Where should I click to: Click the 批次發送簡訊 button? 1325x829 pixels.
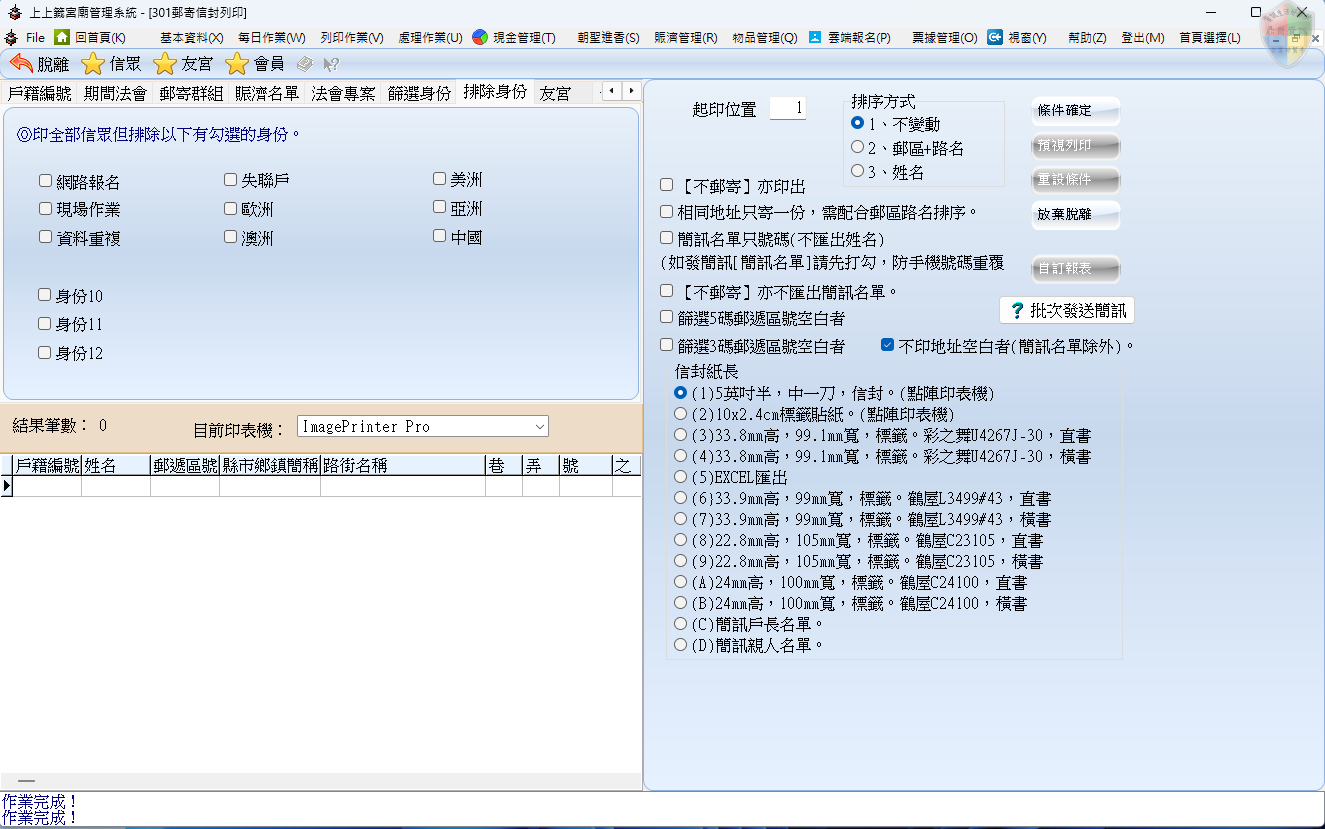pos(1067,310)
